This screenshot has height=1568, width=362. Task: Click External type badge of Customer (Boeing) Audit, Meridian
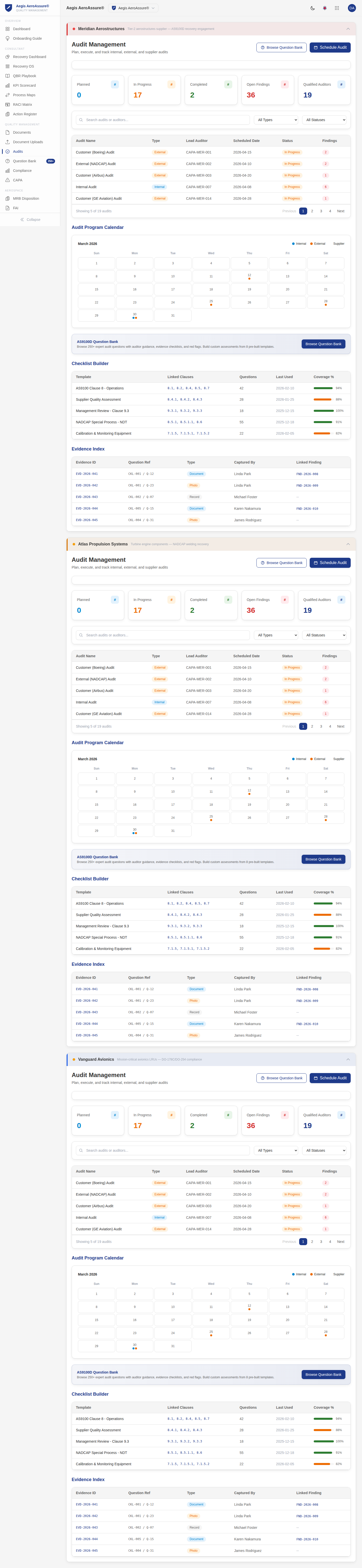[x=160, y=152]
